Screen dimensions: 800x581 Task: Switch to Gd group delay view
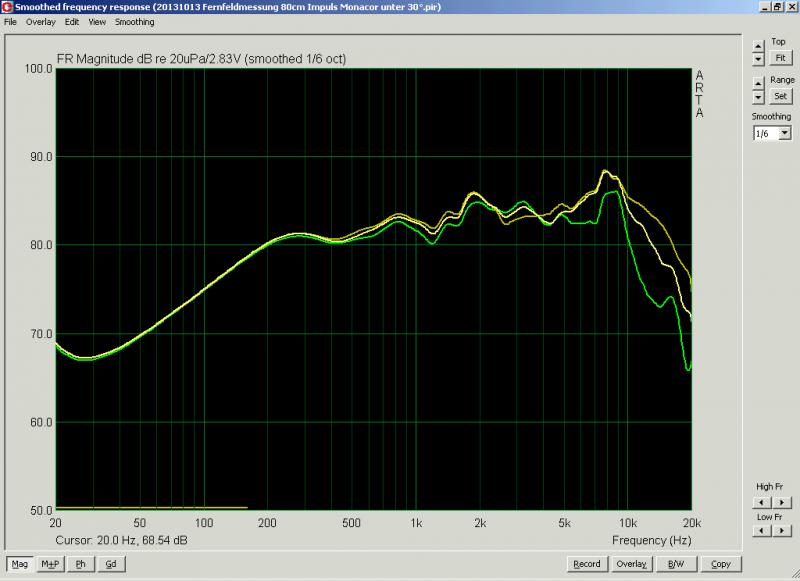(x=111, y=564)
